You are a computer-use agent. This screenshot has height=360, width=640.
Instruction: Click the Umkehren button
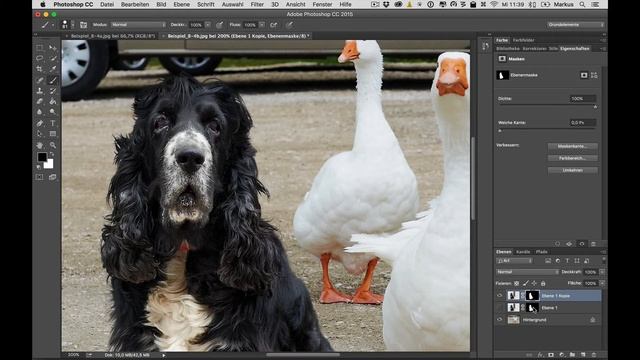point(573,170)
